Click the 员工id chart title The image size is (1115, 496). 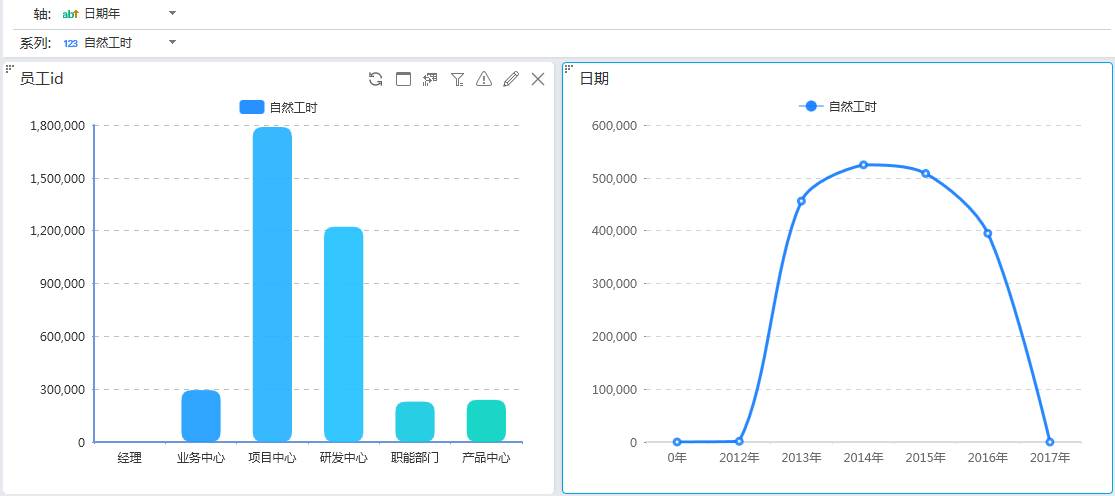(41, 79)
